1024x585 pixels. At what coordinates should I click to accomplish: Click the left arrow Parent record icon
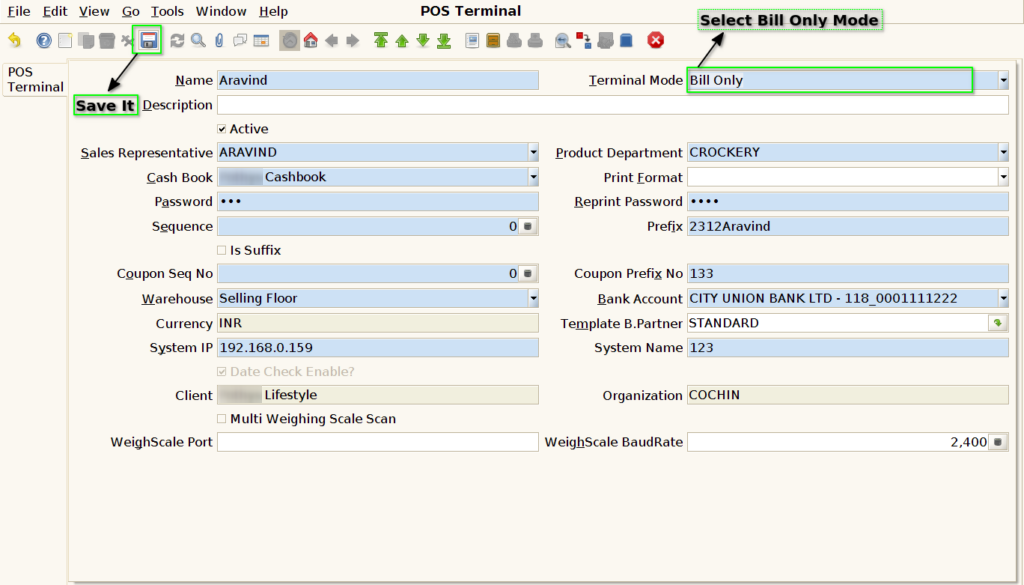click(x=332, y=40)
